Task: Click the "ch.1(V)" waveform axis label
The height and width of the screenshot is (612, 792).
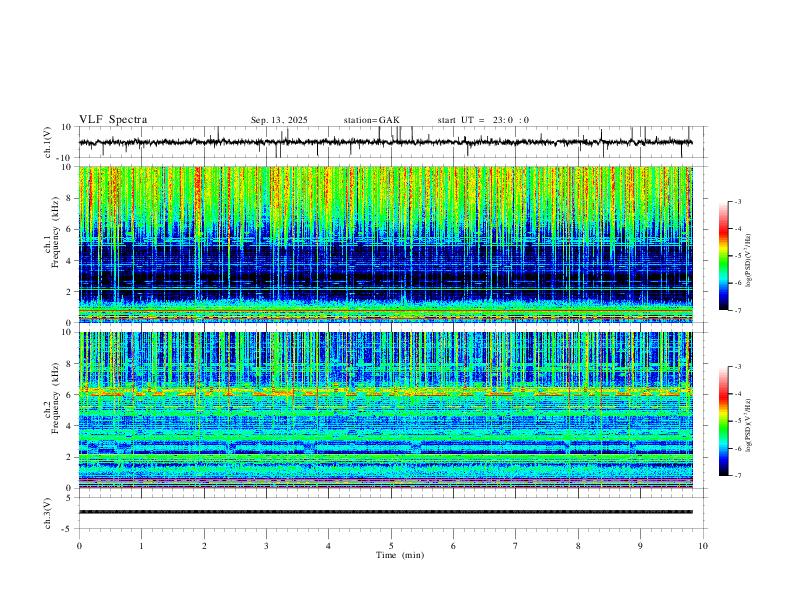Action: (48, 142)
